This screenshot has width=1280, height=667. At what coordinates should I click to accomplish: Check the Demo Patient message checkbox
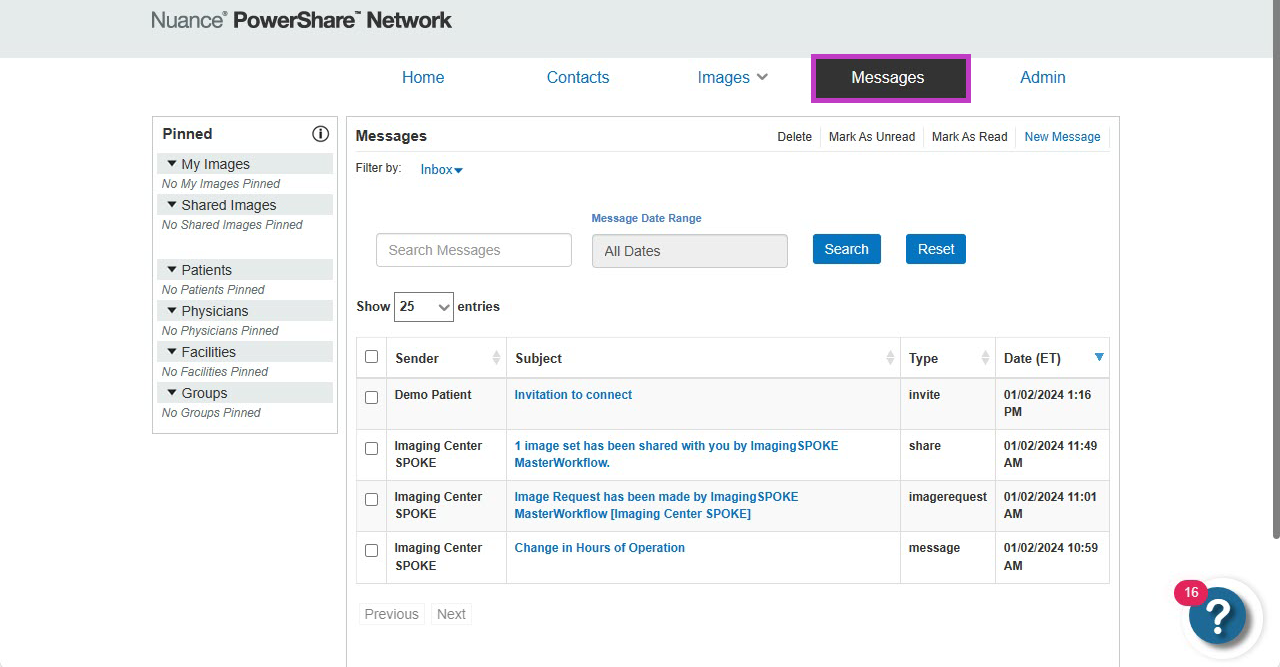(x=372, y=397)
